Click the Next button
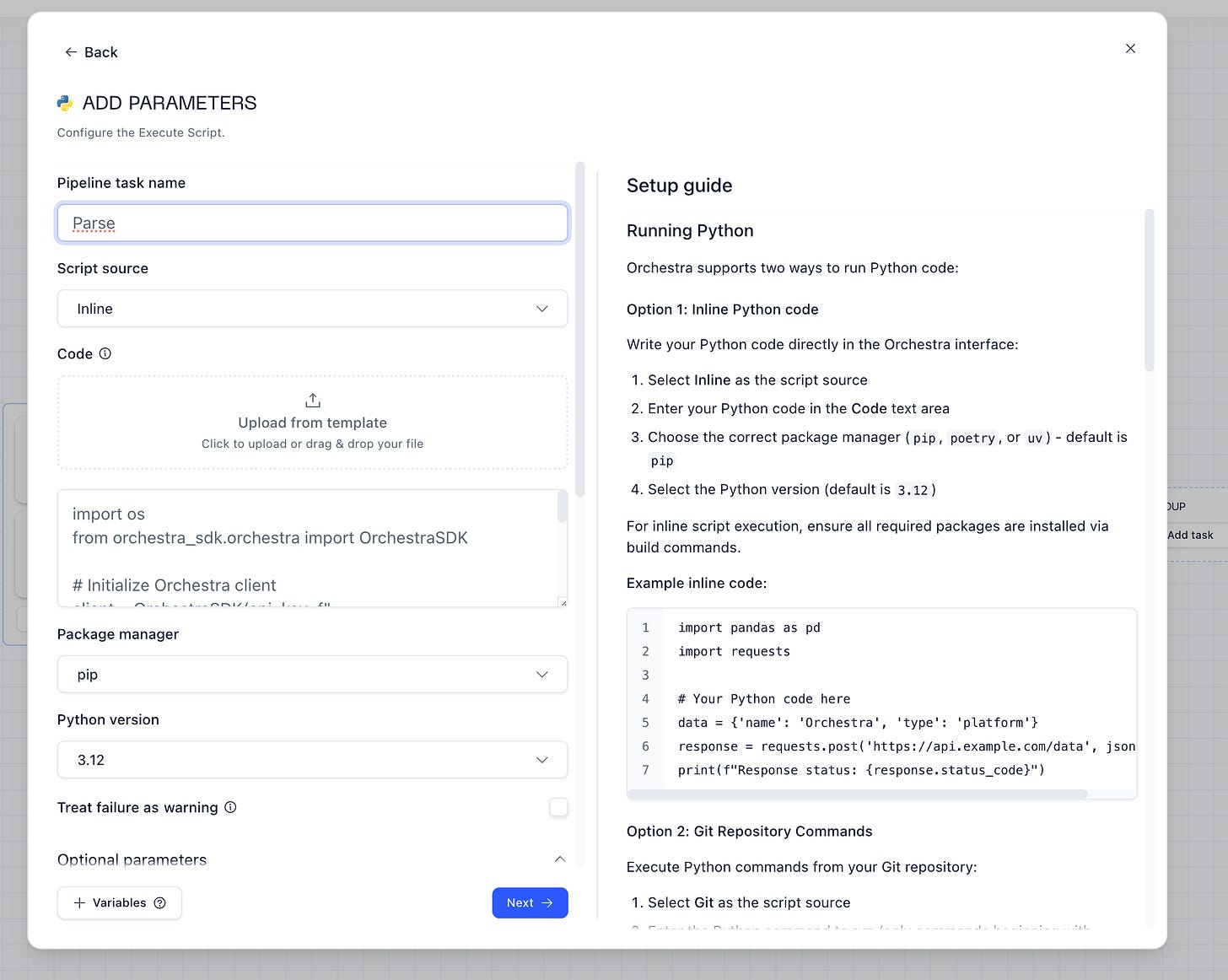Image resolution: width=1228 pixels, height=980 pixels. (x=530, y=902)
